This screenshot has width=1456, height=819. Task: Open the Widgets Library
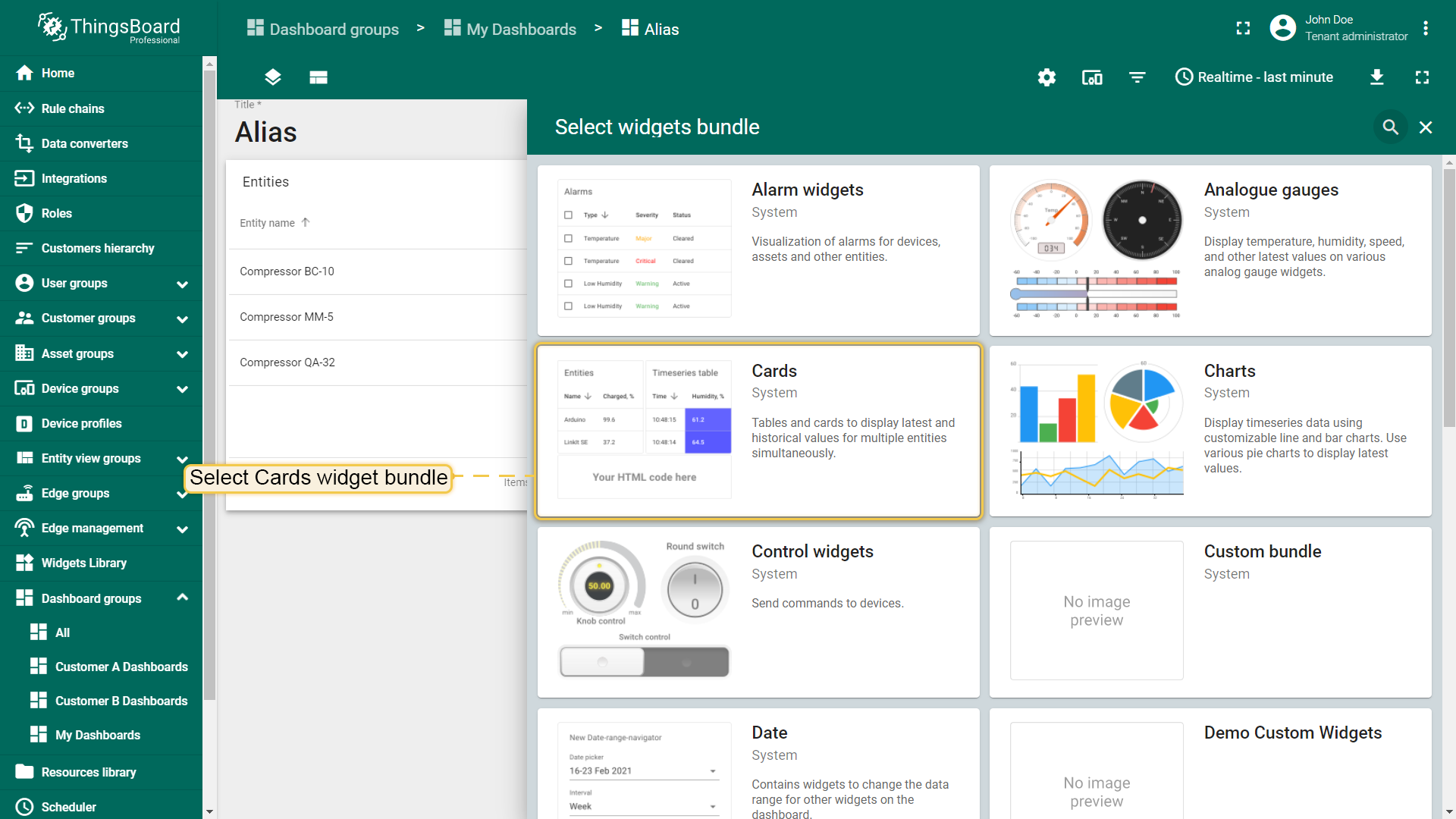click(x=101, y=563)
